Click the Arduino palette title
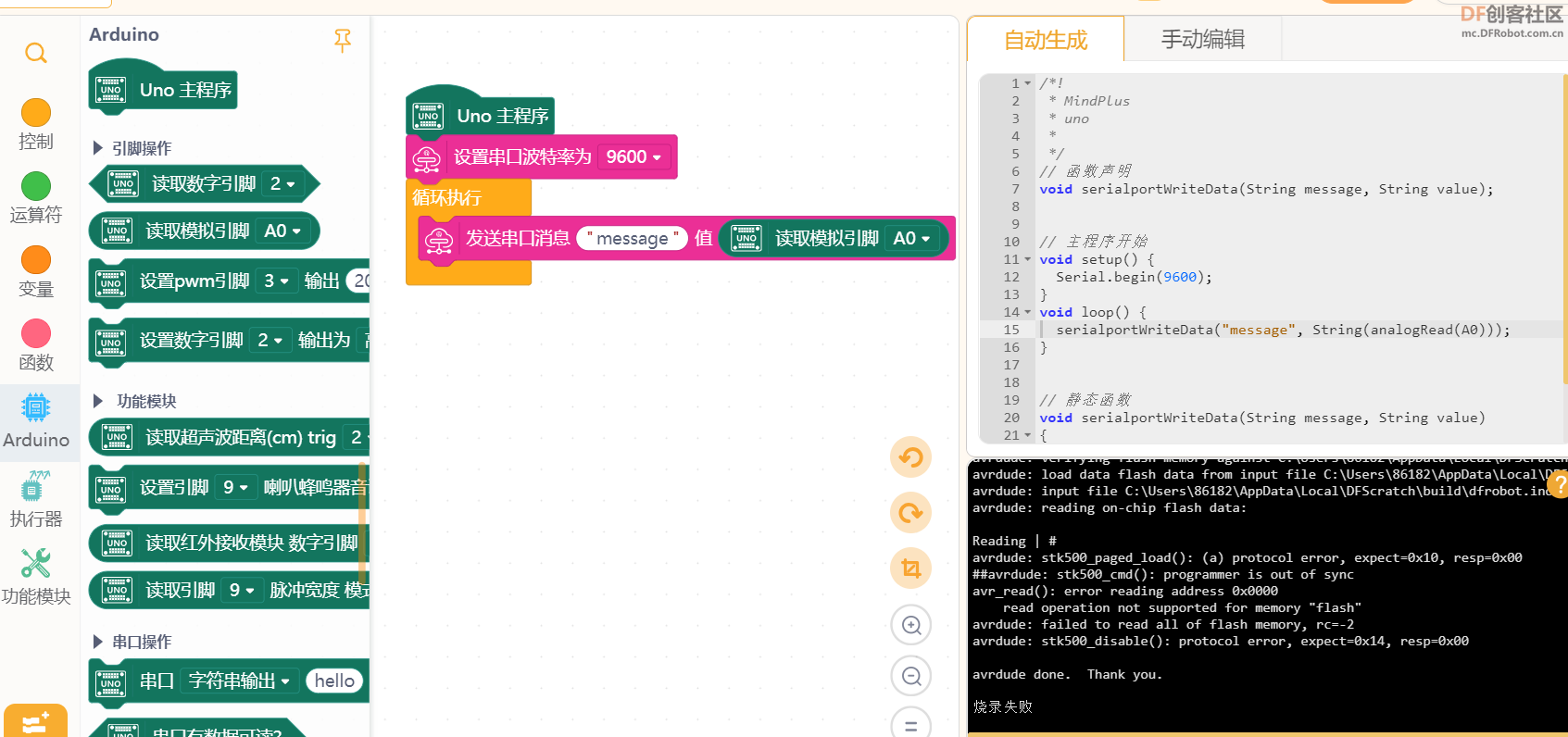 click(x=124, y=34)
